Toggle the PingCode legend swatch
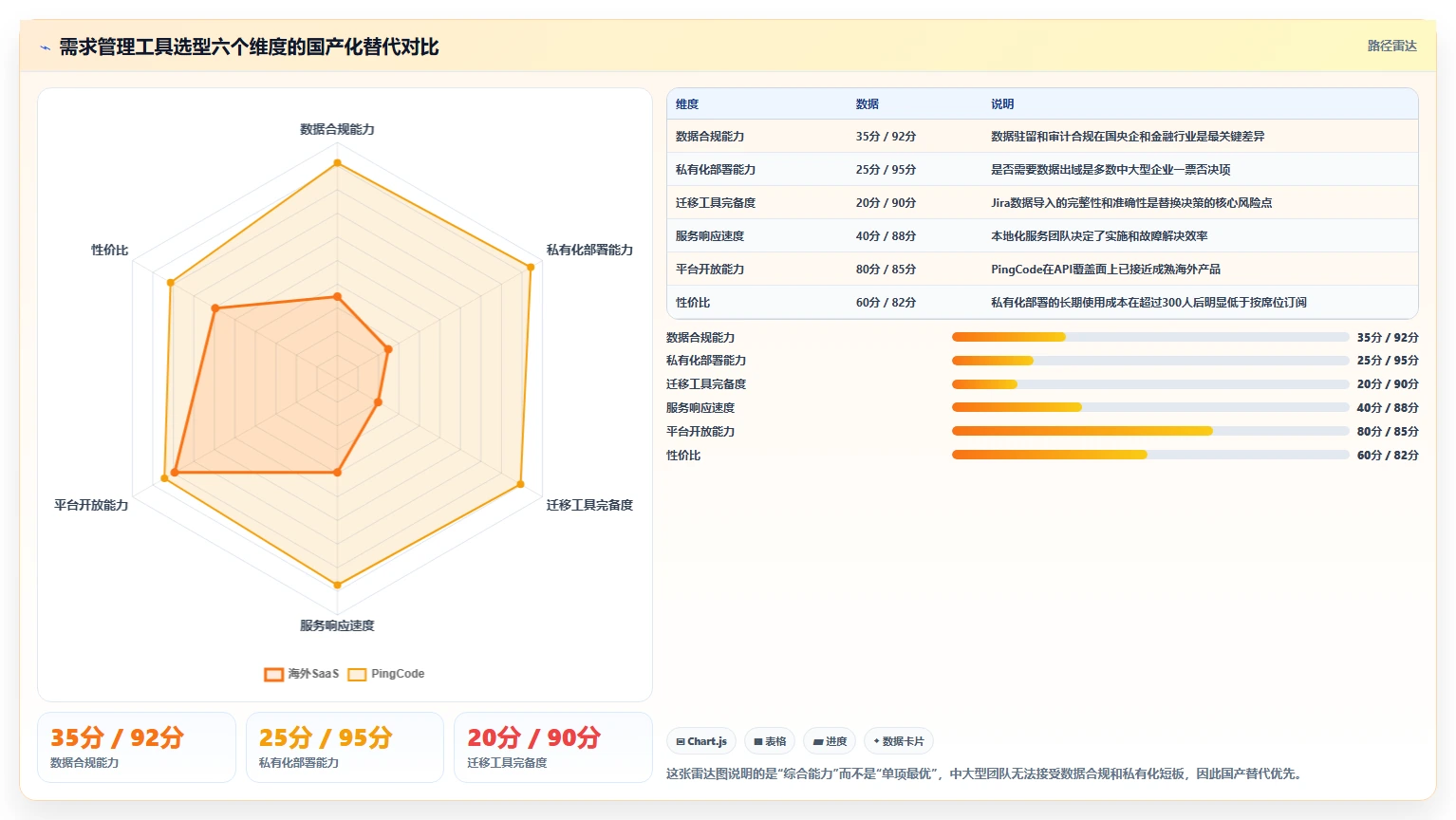The height and width of the screenshot is (820, 1456). tap(357, 674)
